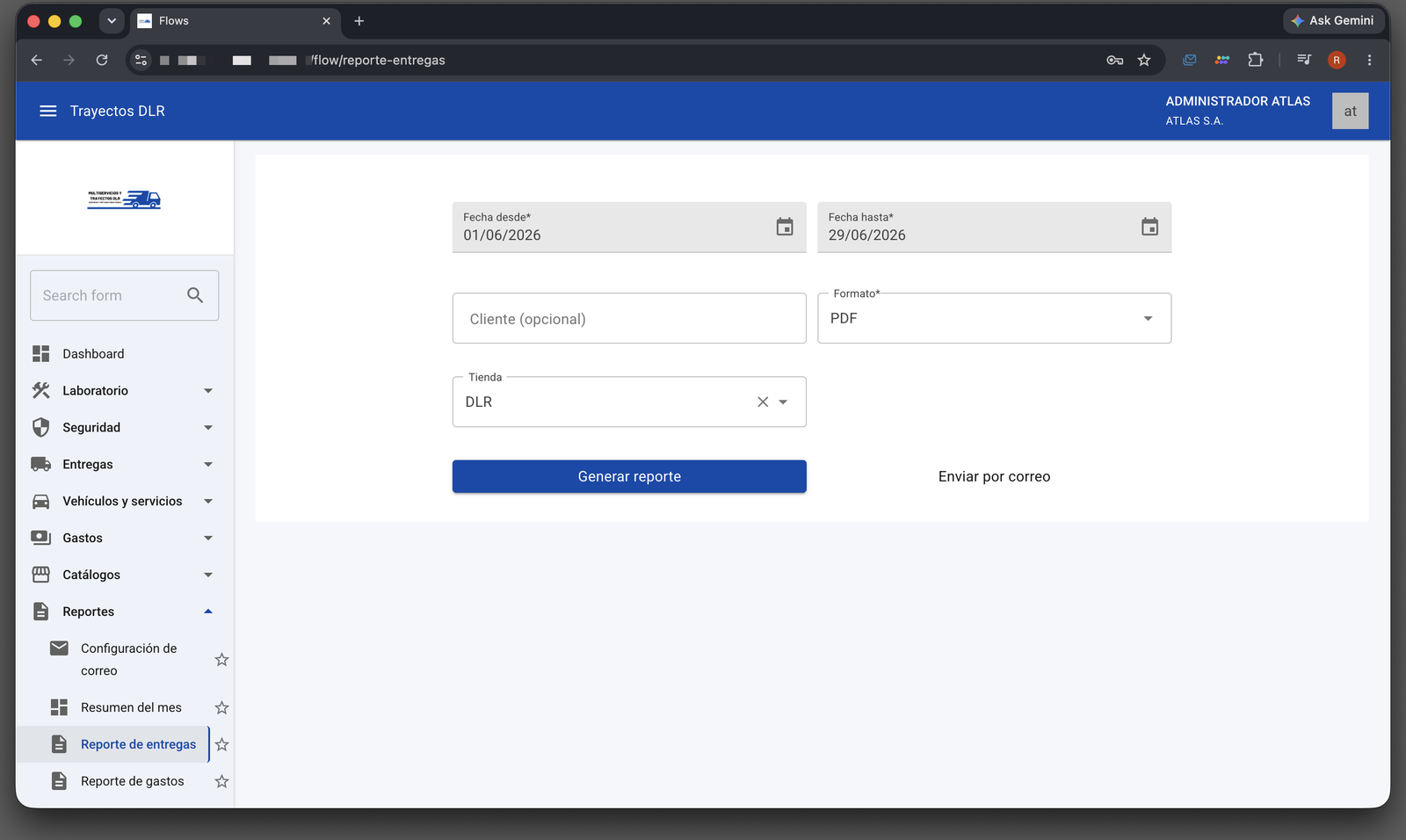Click the user avatar 'at'
1406x840 pixels.
1350,111
